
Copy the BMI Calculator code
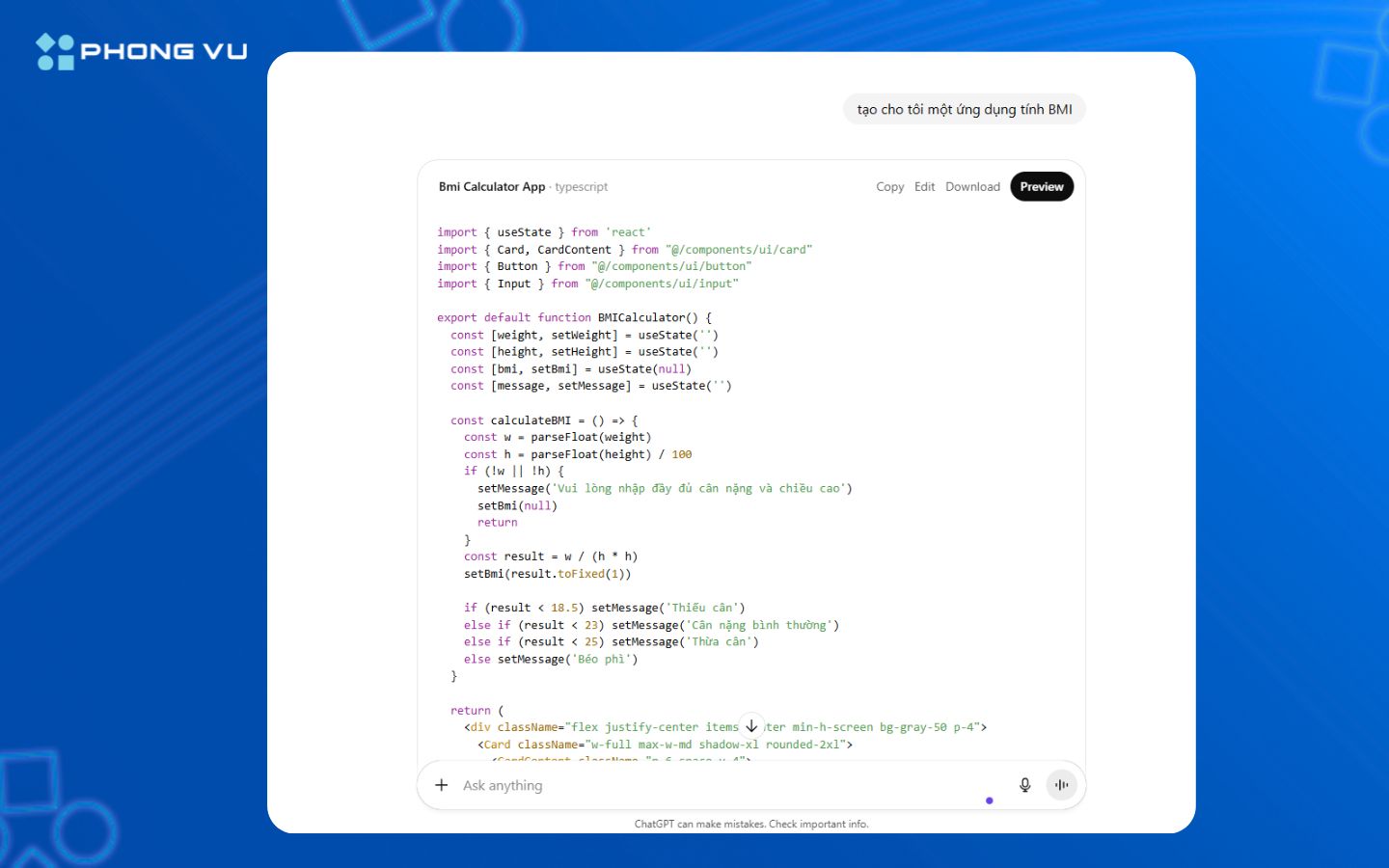click(x=889, y=187)
